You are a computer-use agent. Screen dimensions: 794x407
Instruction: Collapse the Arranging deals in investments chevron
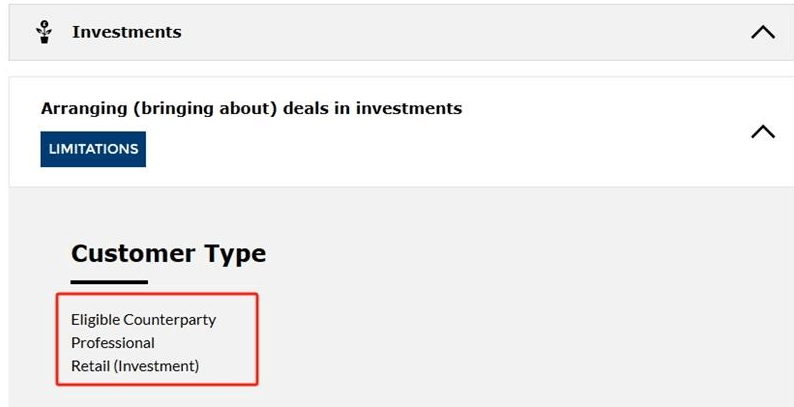763,132
